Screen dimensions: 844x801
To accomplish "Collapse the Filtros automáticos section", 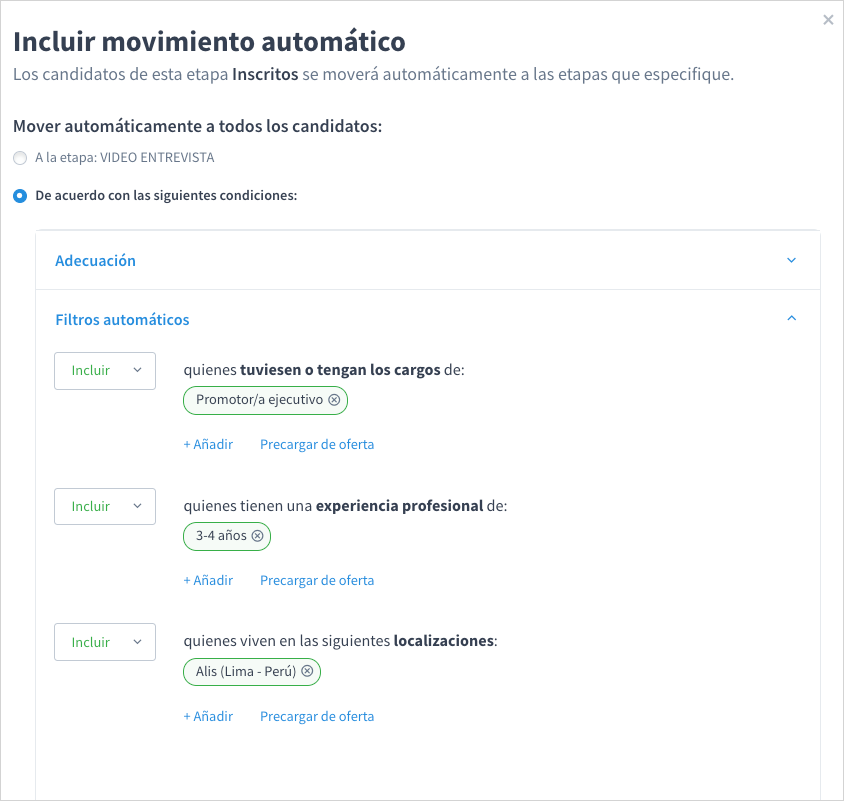I will click(122, 319).
